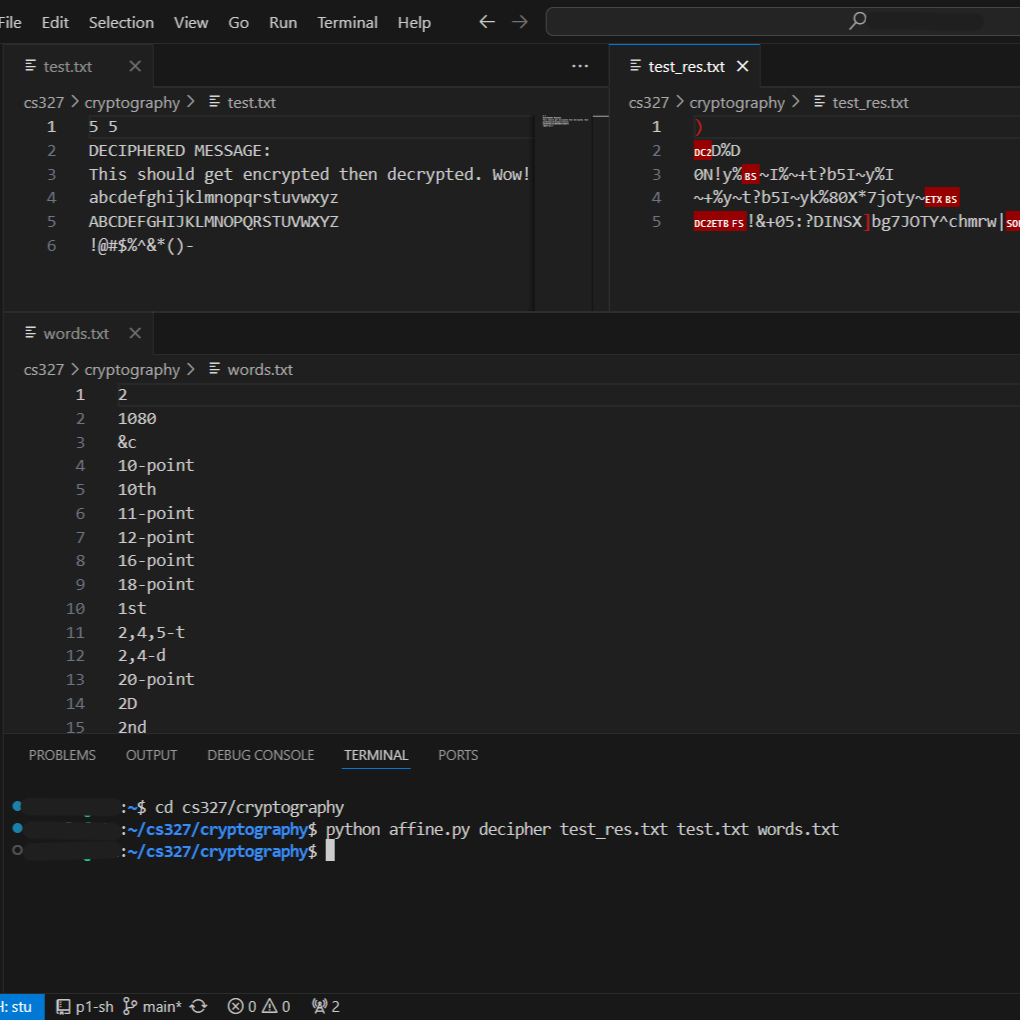This screenshot has width=1020, height=1020.
Task: Click the '!@#$%^&*()-' line
Action: (x=141, y=246)
